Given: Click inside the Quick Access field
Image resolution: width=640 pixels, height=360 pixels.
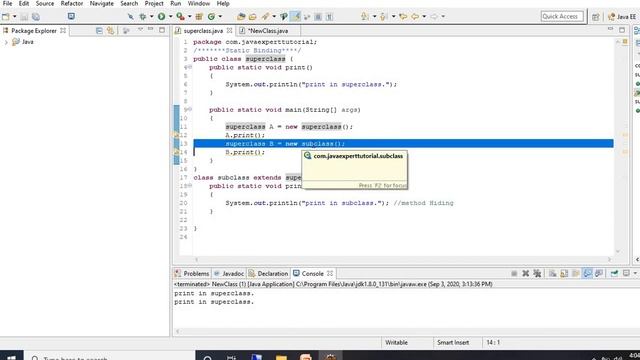Looking at the screenshot, I should (562, 16).
